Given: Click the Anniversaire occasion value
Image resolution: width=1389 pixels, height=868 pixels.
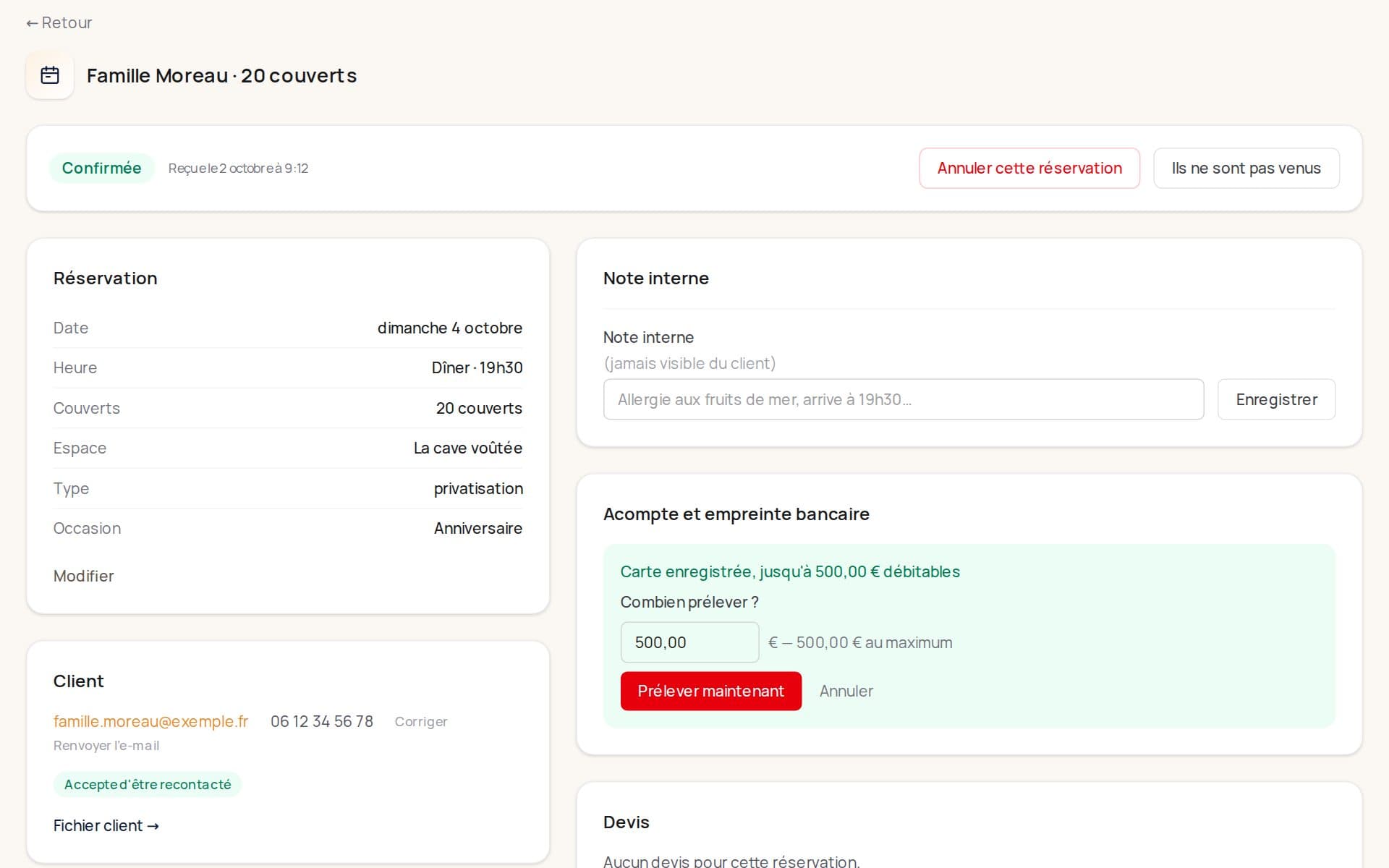Looking at the screenshot, I should pos(477,528).
